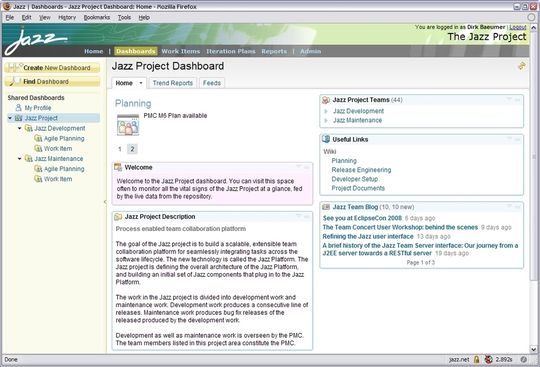Open The Team Concert User Workshop post
540x367 pixels.
pyautogui.click(x=400, y=227)
